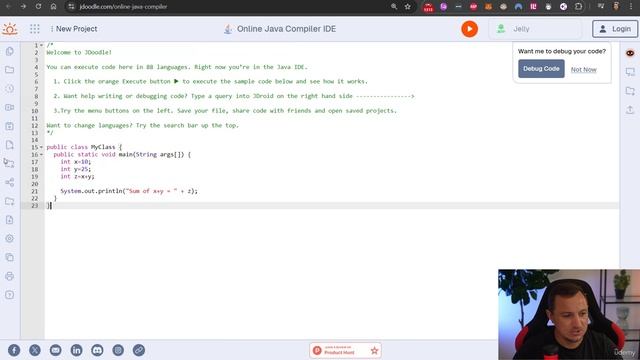The image size is (640, 360).
Task: Open the folder icon in right sidebar
Action: tap(630, 91)
